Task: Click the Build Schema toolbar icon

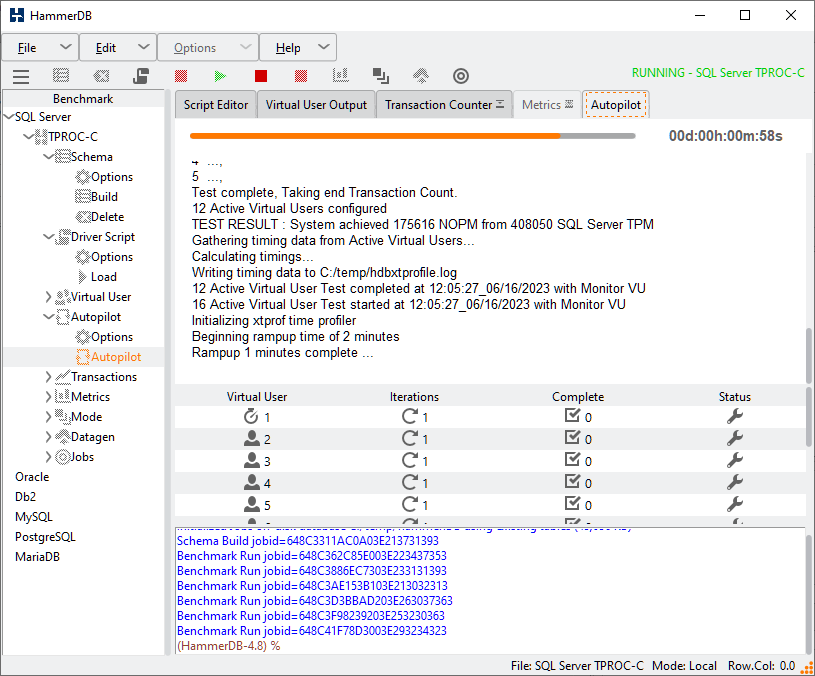Action: [61, 76]
